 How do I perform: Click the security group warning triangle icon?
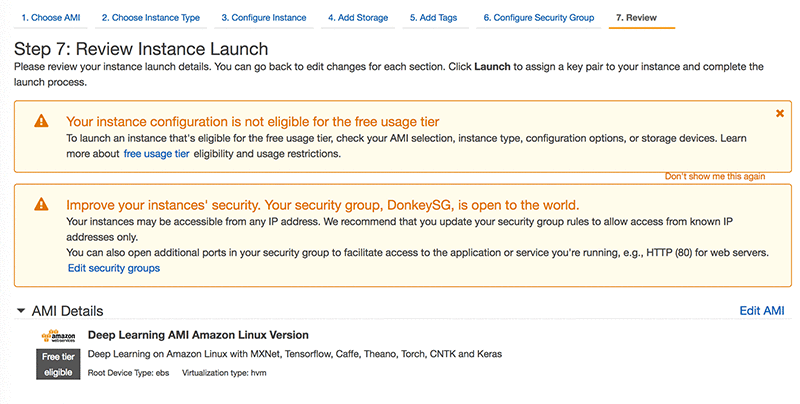click(41, 204)
